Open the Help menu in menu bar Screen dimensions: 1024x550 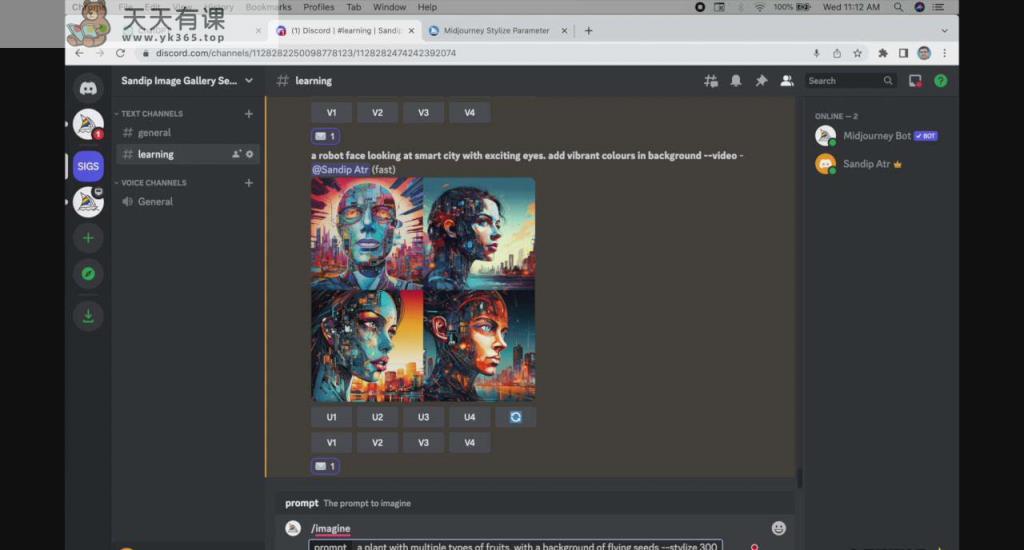[427, 7]
